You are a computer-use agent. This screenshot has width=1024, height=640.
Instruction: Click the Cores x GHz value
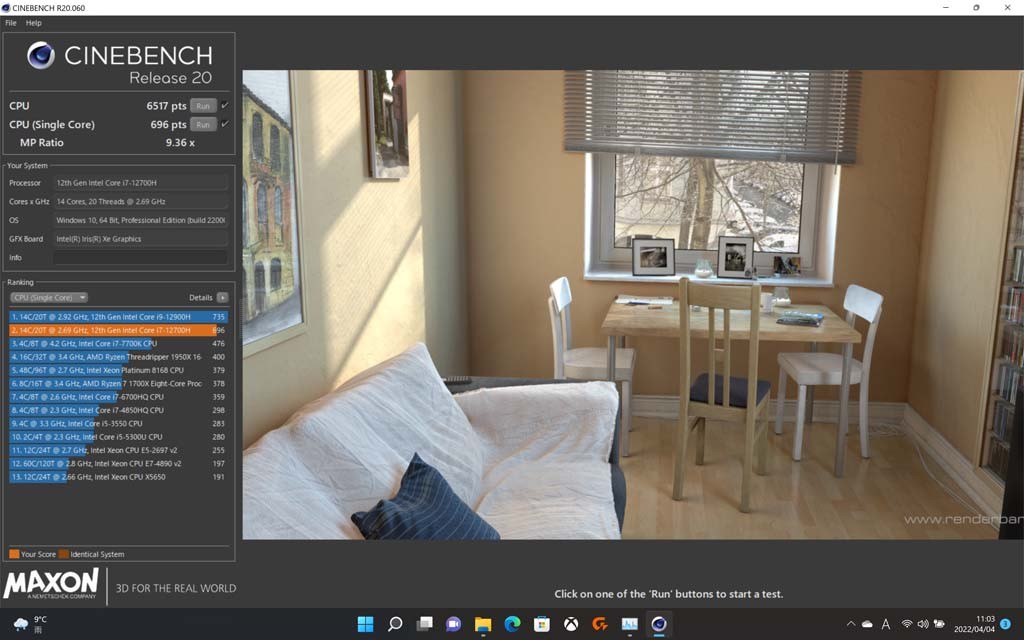click(140, 202)
